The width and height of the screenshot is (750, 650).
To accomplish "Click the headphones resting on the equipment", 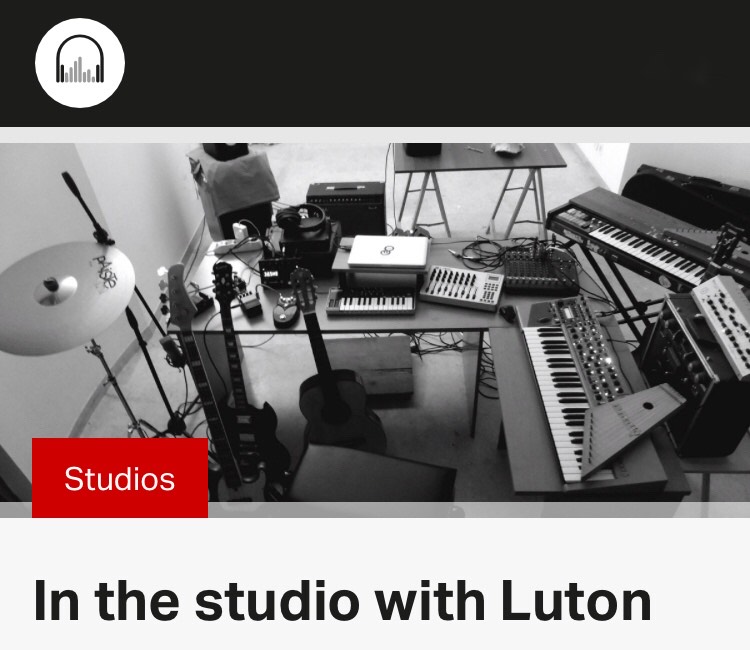I will point(301,219).
